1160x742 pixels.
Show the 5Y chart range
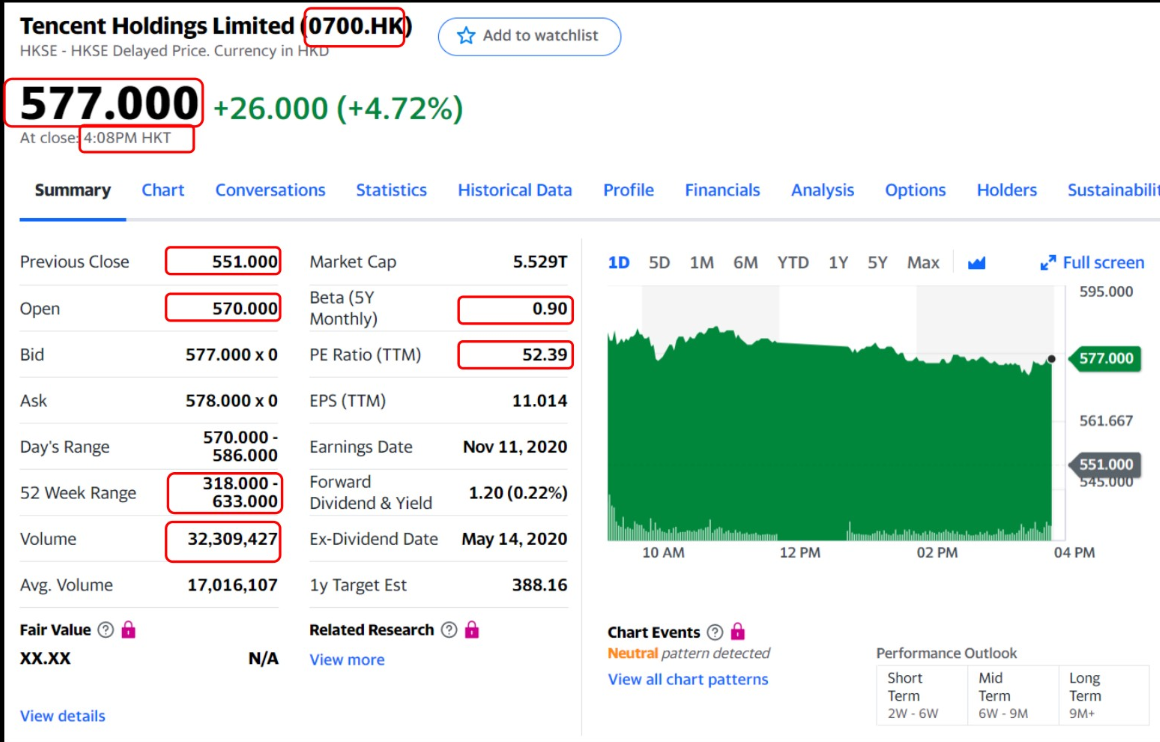click(x=877, y=263)
